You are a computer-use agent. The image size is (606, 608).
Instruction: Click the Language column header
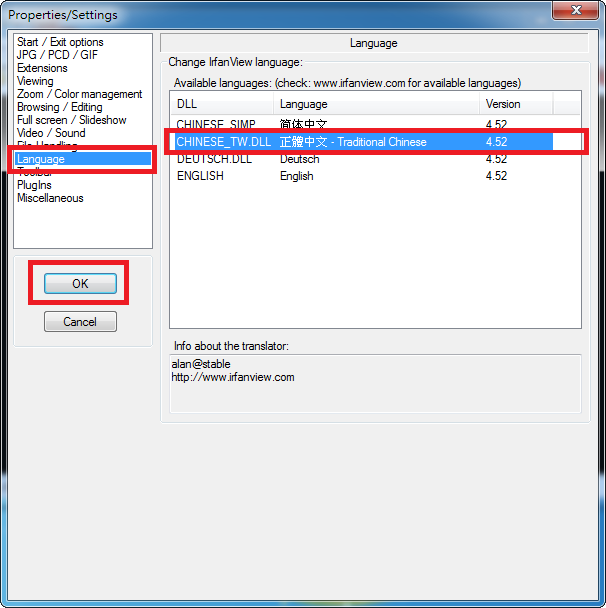[376, 104]
